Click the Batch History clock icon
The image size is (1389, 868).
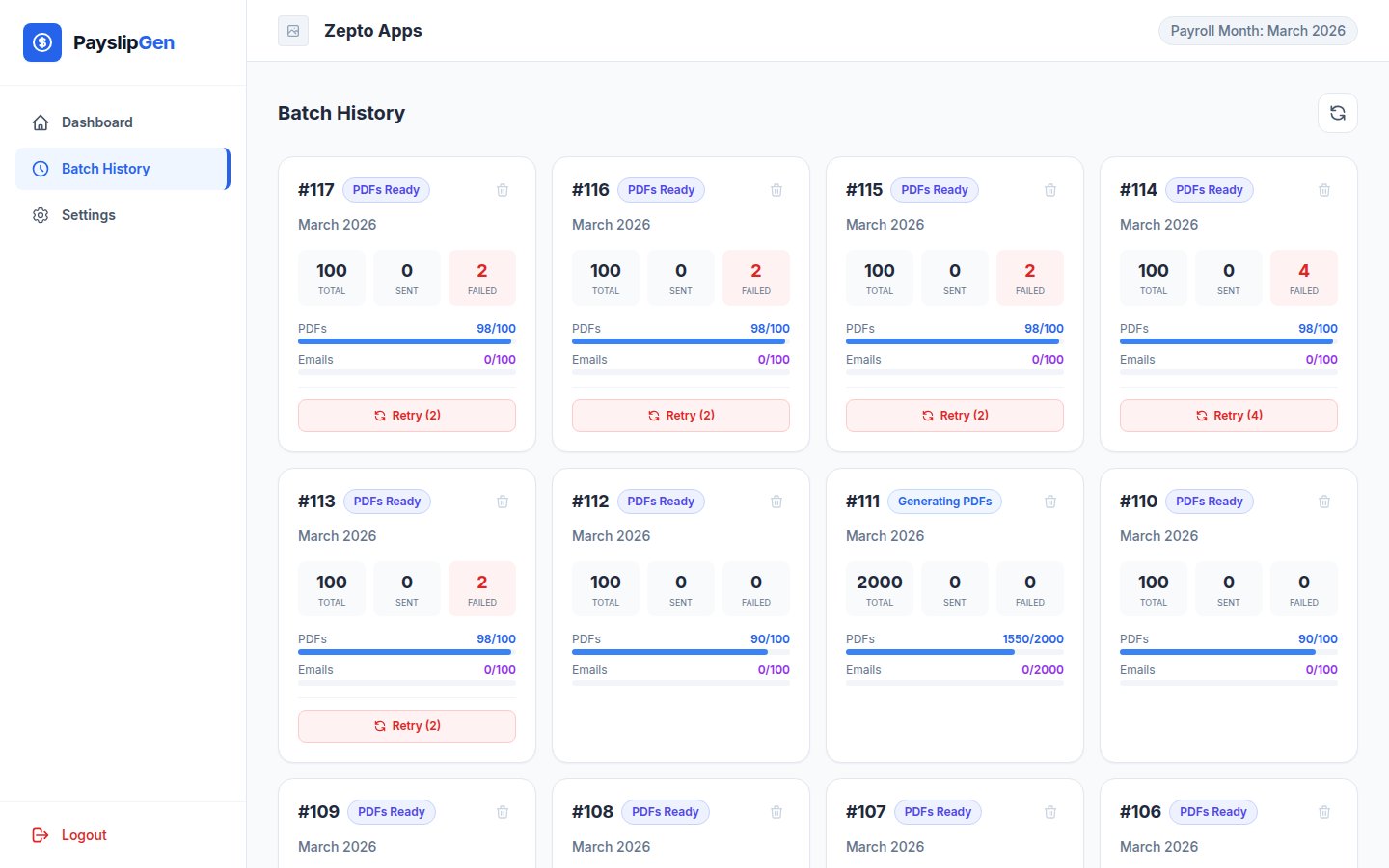click(41, 169)
